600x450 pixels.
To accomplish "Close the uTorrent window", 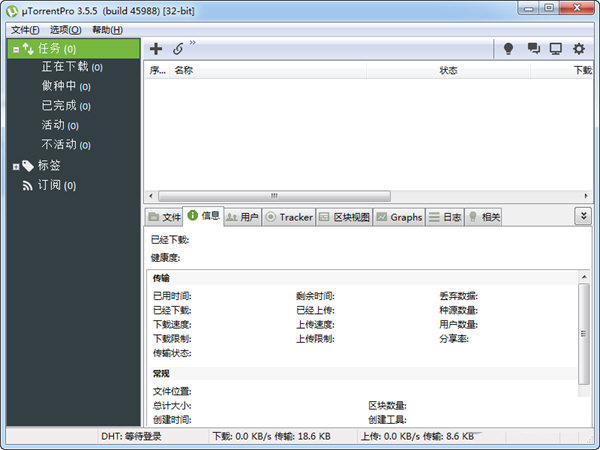I will click(577, 8).
